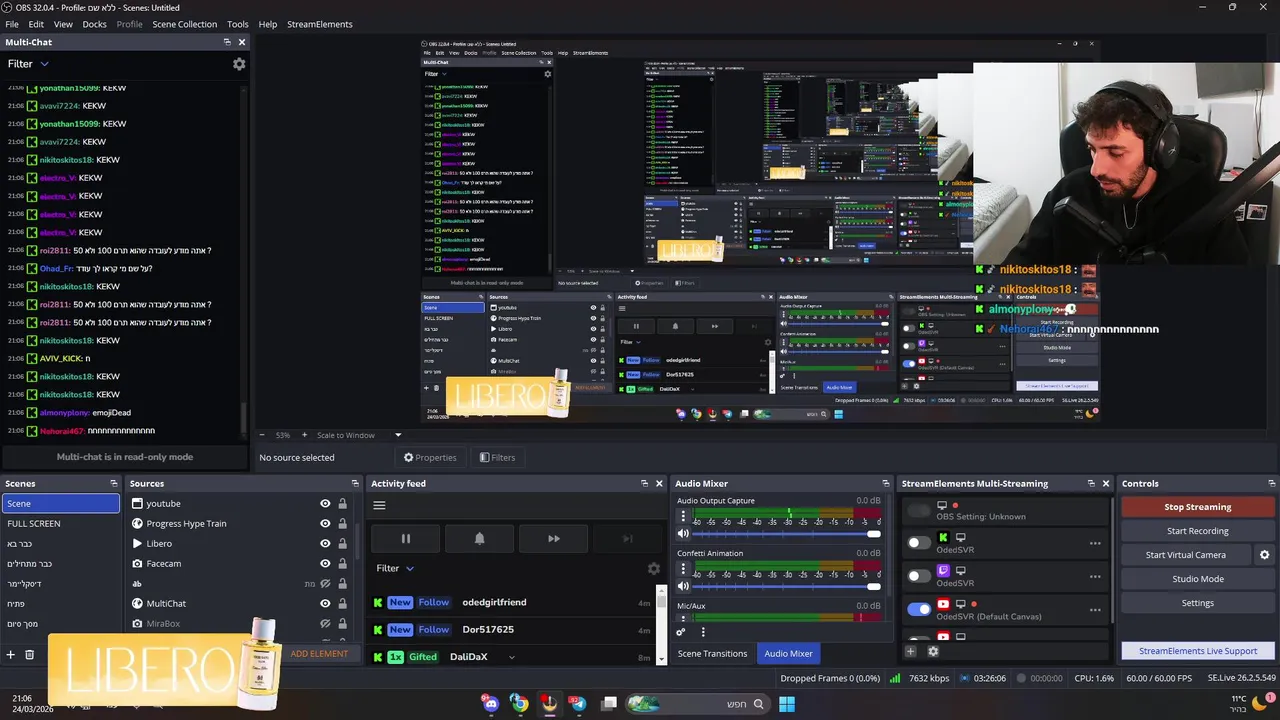The height and width of the screenshot is (720, 1280).
Task: Add a multi-streaming destination with plus
Action: coord(911,651)
